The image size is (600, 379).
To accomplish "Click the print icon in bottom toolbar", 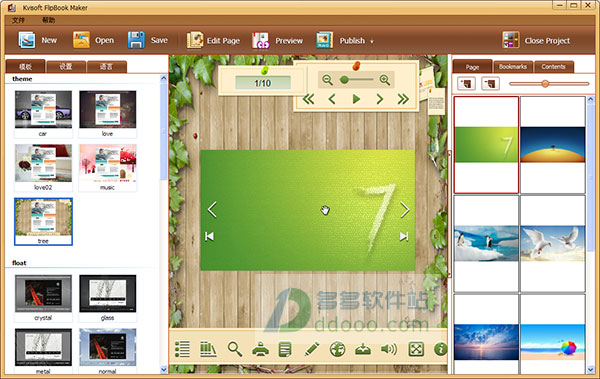I will (x=261, y=349).
